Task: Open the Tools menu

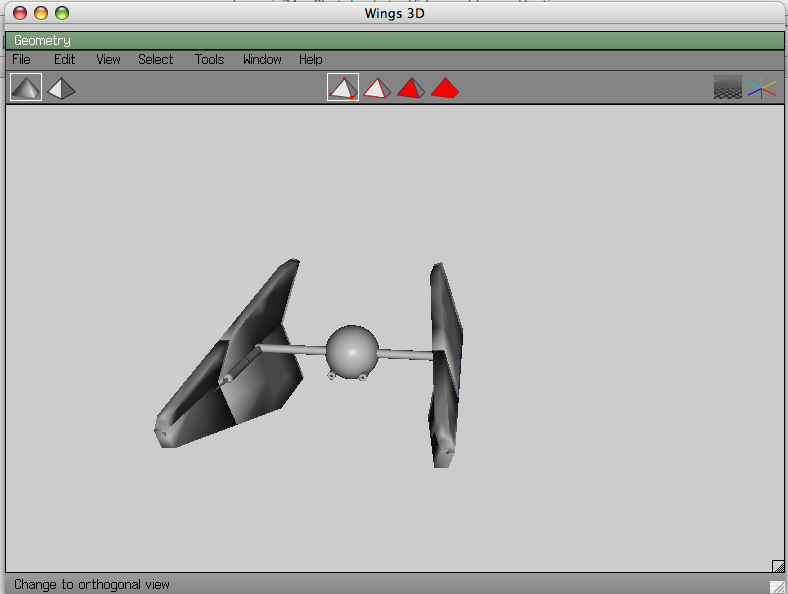Action: 209,60
